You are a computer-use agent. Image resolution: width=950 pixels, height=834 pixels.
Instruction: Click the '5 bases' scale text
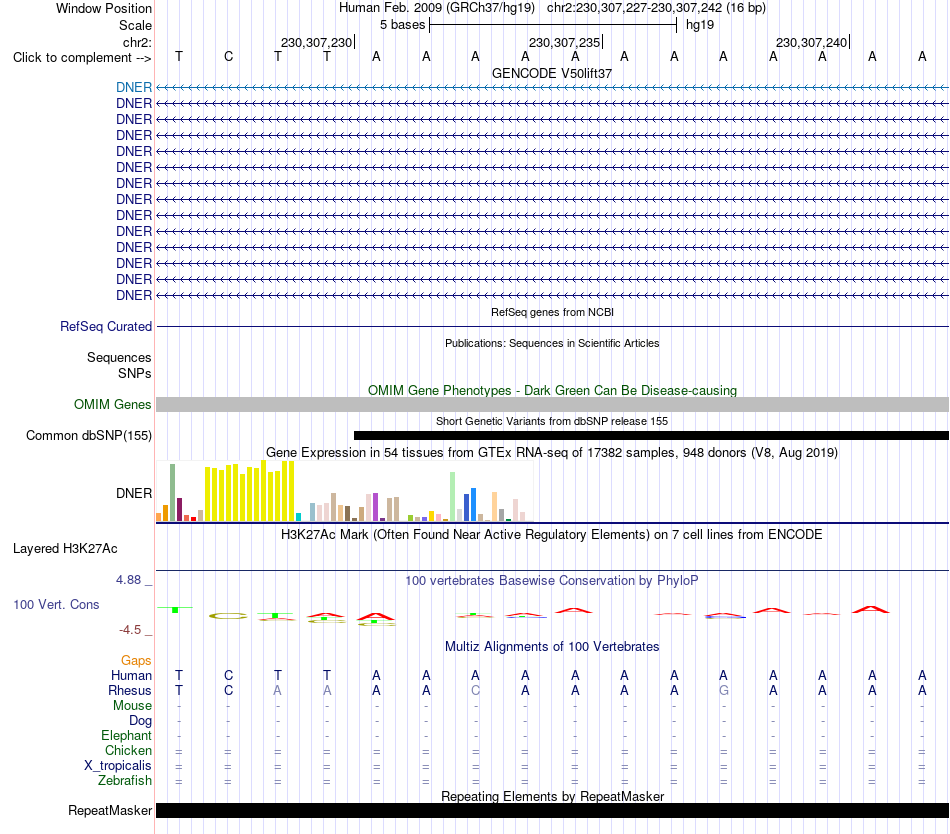coord(402,25)
